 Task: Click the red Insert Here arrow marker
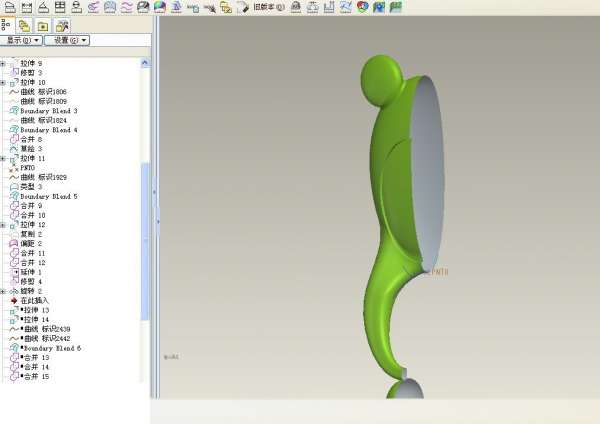pos(14,300)
